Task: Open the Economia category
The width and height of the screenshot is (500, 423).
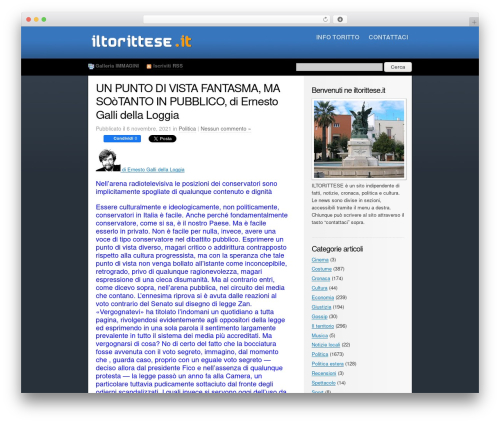Action: pyautogui.click(x=323, y=297)
